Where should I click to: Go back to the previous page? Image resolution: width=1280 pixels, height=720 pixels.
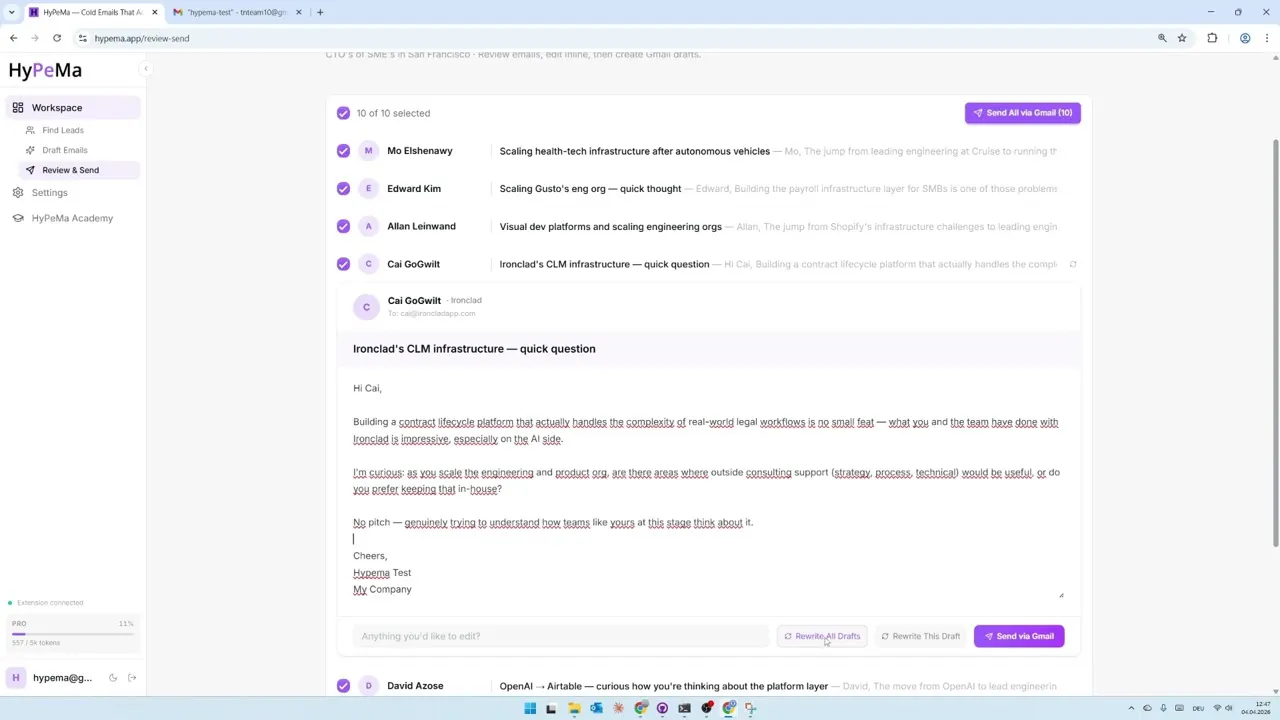click(x=14, y=38)
